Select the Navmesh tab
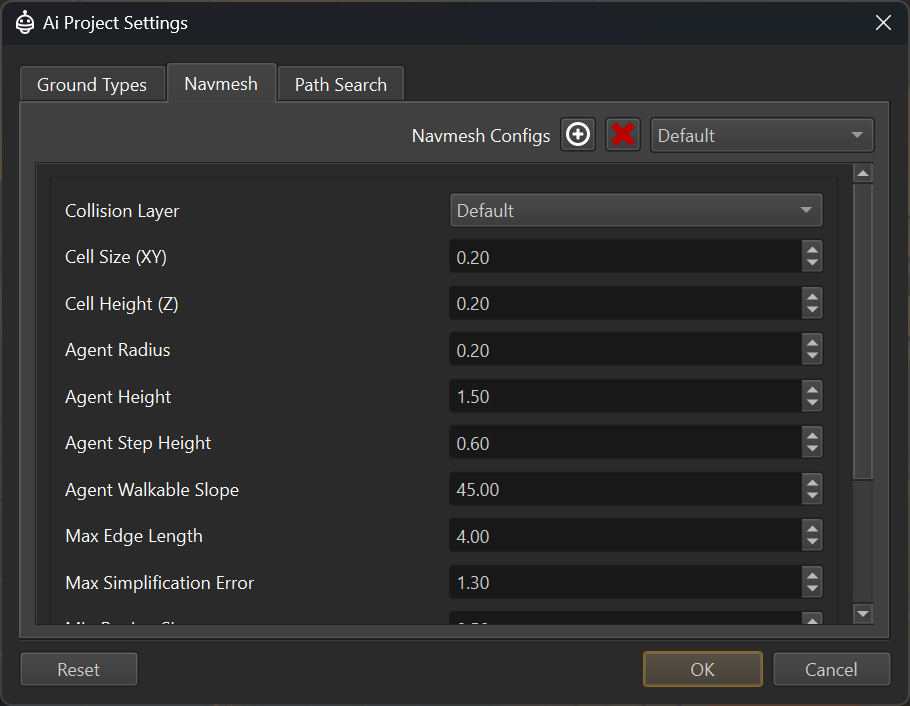The image size is (910, 706). (221, 84)
